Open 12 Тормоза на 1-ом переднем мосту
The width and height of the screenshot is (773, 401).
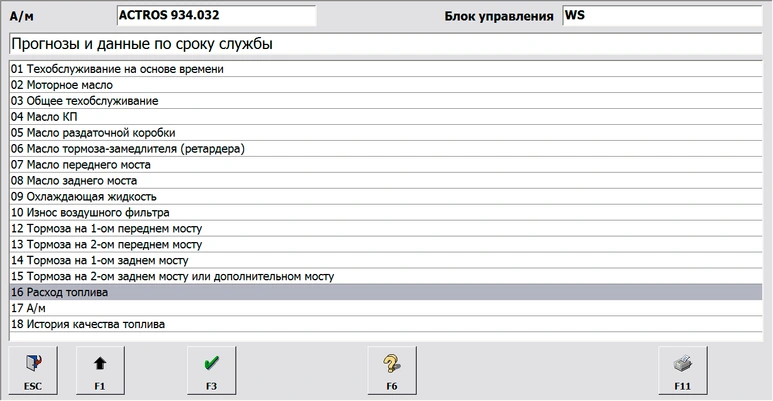pyautogui.click(x=106, y=229)
